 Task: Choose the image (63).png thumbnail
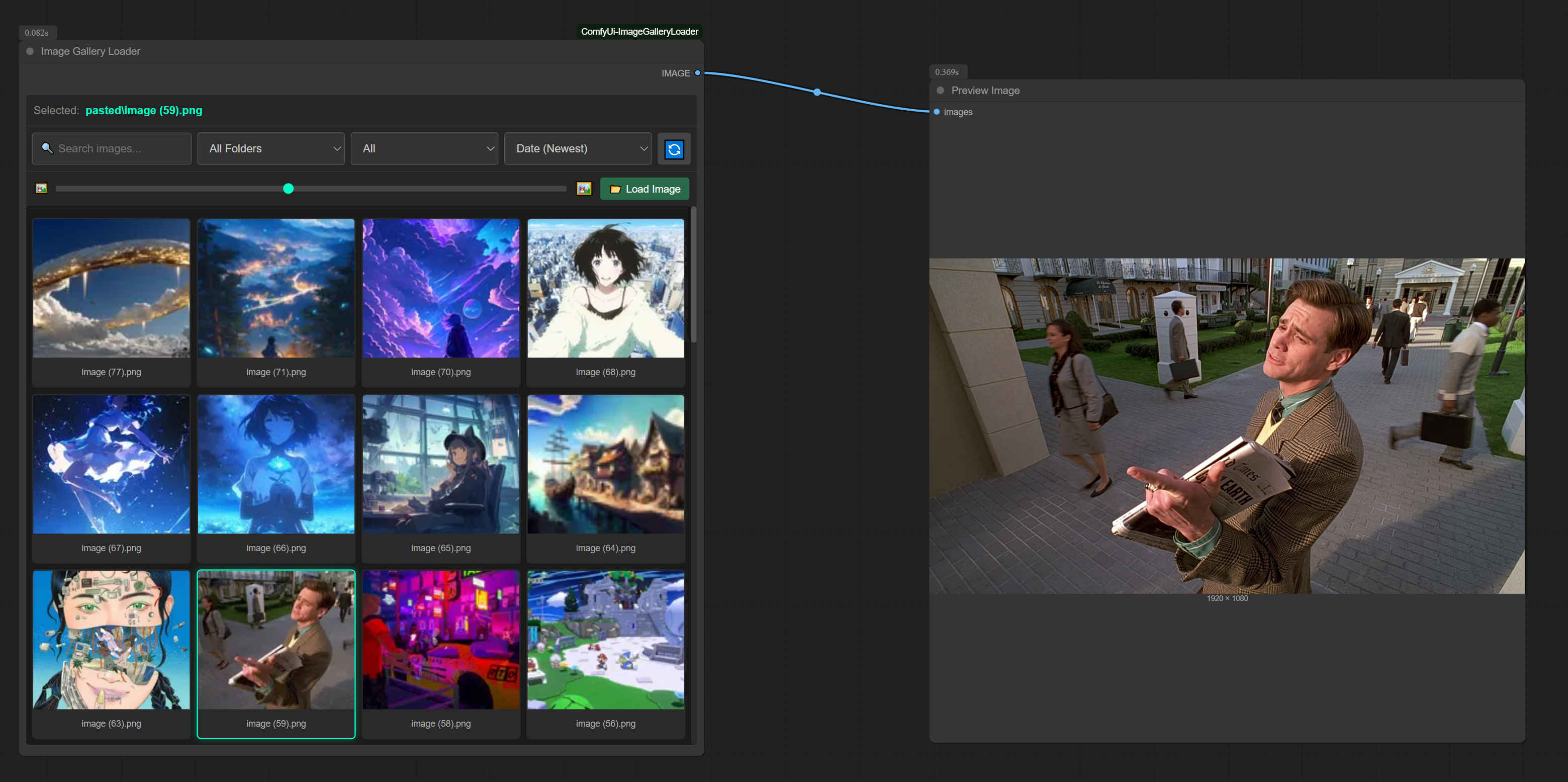[x=112, y=640]
